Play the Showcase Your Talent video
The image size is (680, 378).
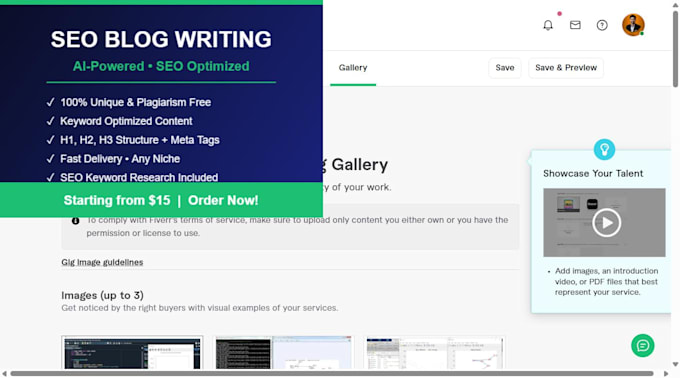tap(607, 223)
